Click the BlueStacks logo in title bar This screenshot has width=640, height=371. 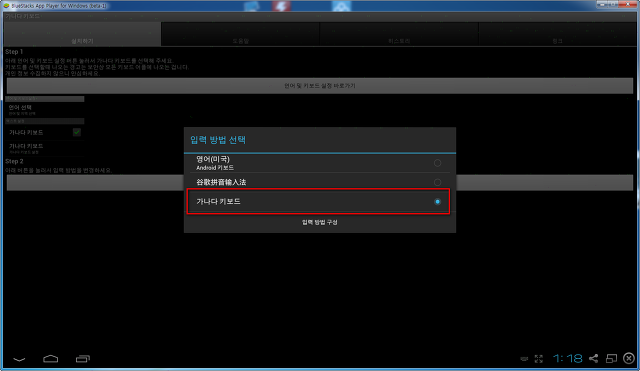pyautogui.click(x=7, y=5)
